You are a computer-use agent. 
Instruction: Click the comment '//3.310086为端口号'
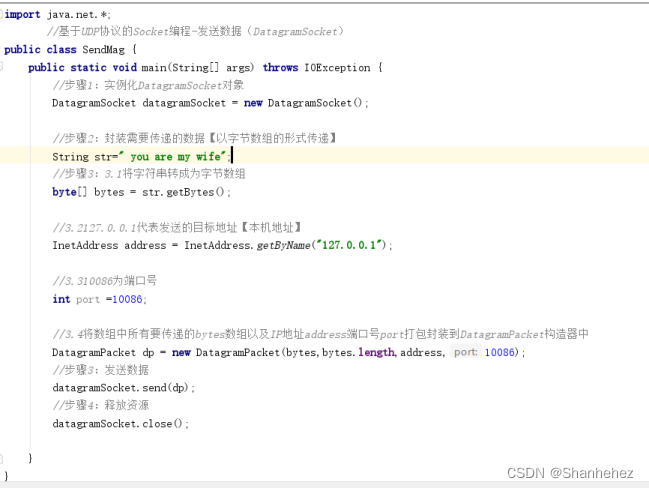point(105,281)
